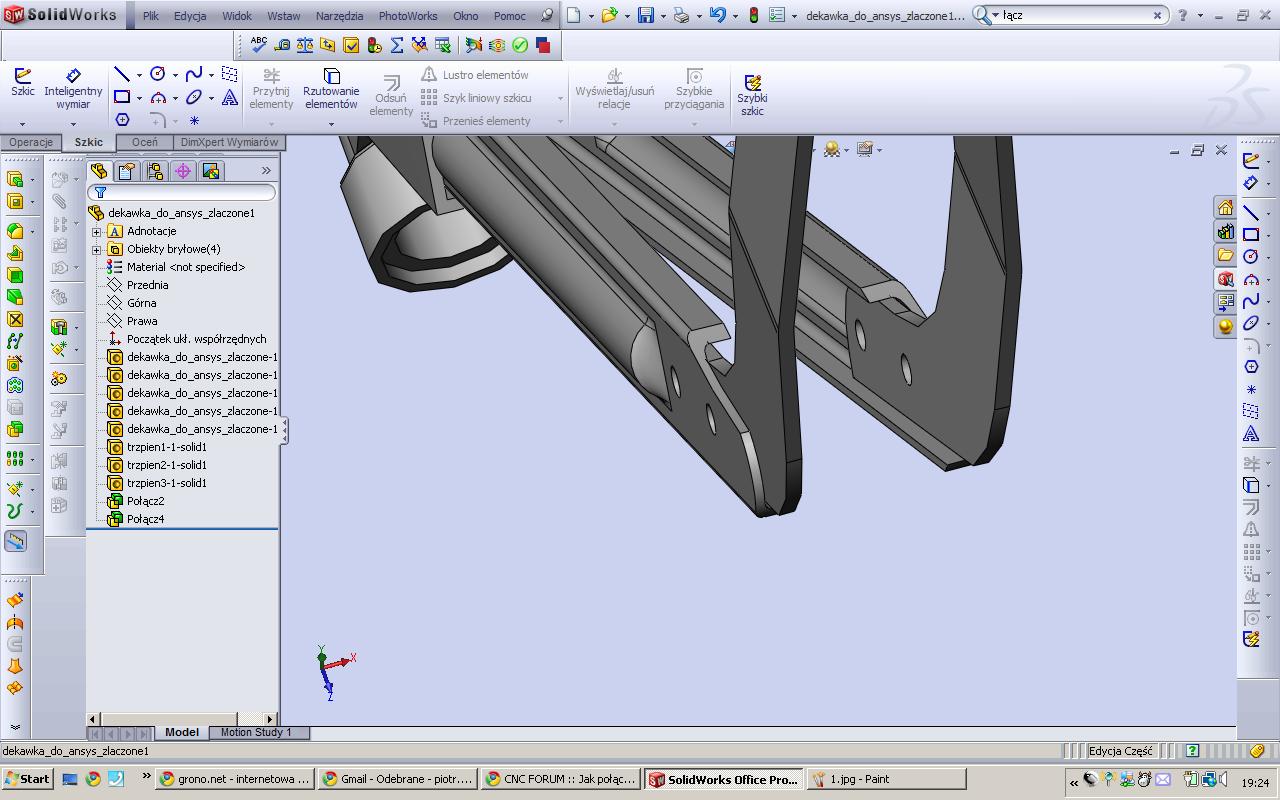
Task: Open the display manager color-ball tab
Action: point(210,171)
